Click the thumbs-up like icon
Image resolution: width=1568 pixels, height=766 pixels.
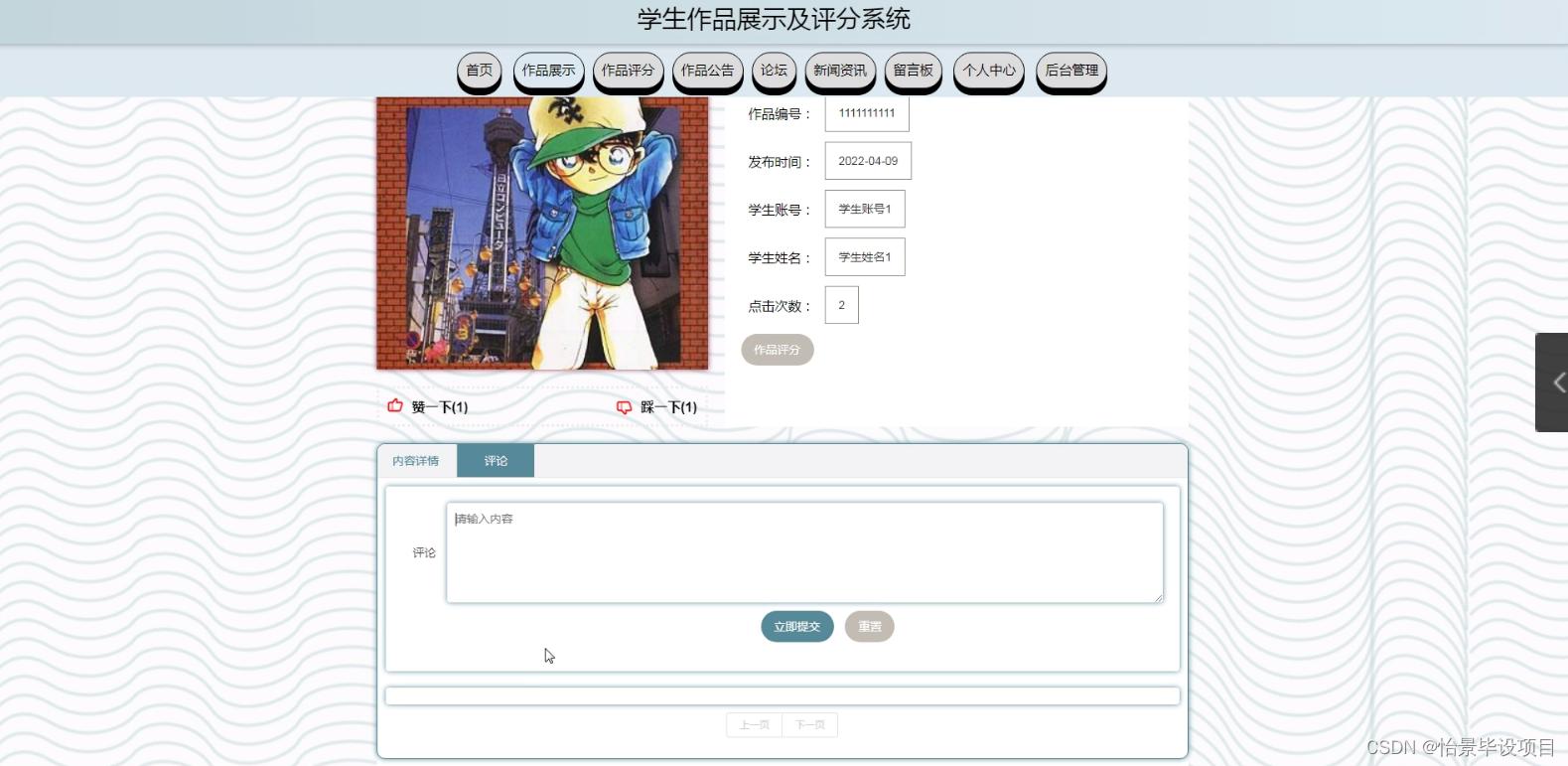[395, 405]
